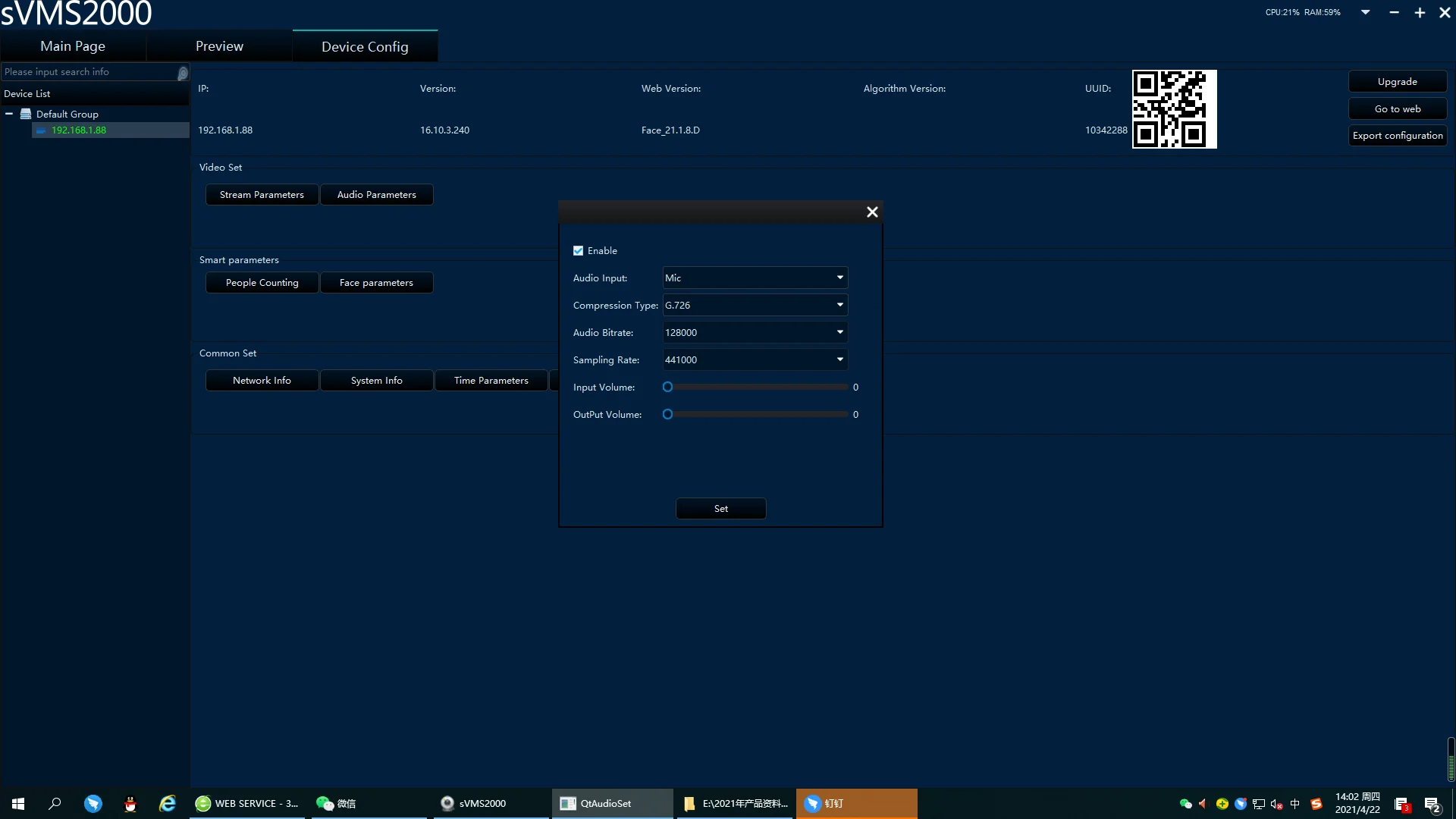Uncheck the Enable checkbox

[579, 251]
